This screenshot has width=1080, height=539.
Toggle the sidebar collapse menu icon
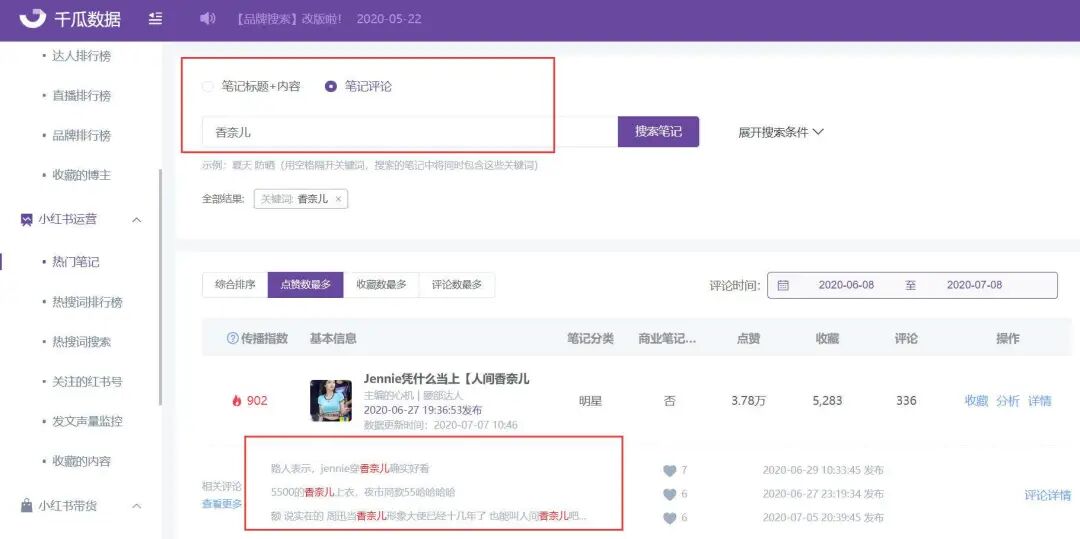pos(156,19)
